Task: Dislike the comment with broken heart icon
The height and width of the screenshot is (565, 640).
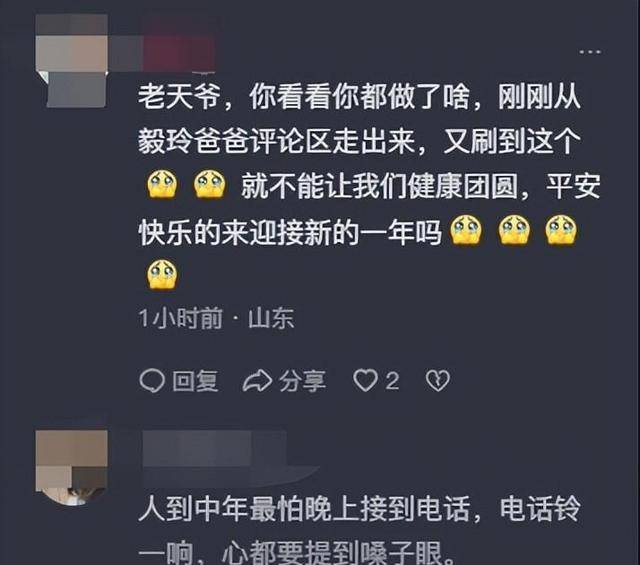Action: (x=438, y=381)
